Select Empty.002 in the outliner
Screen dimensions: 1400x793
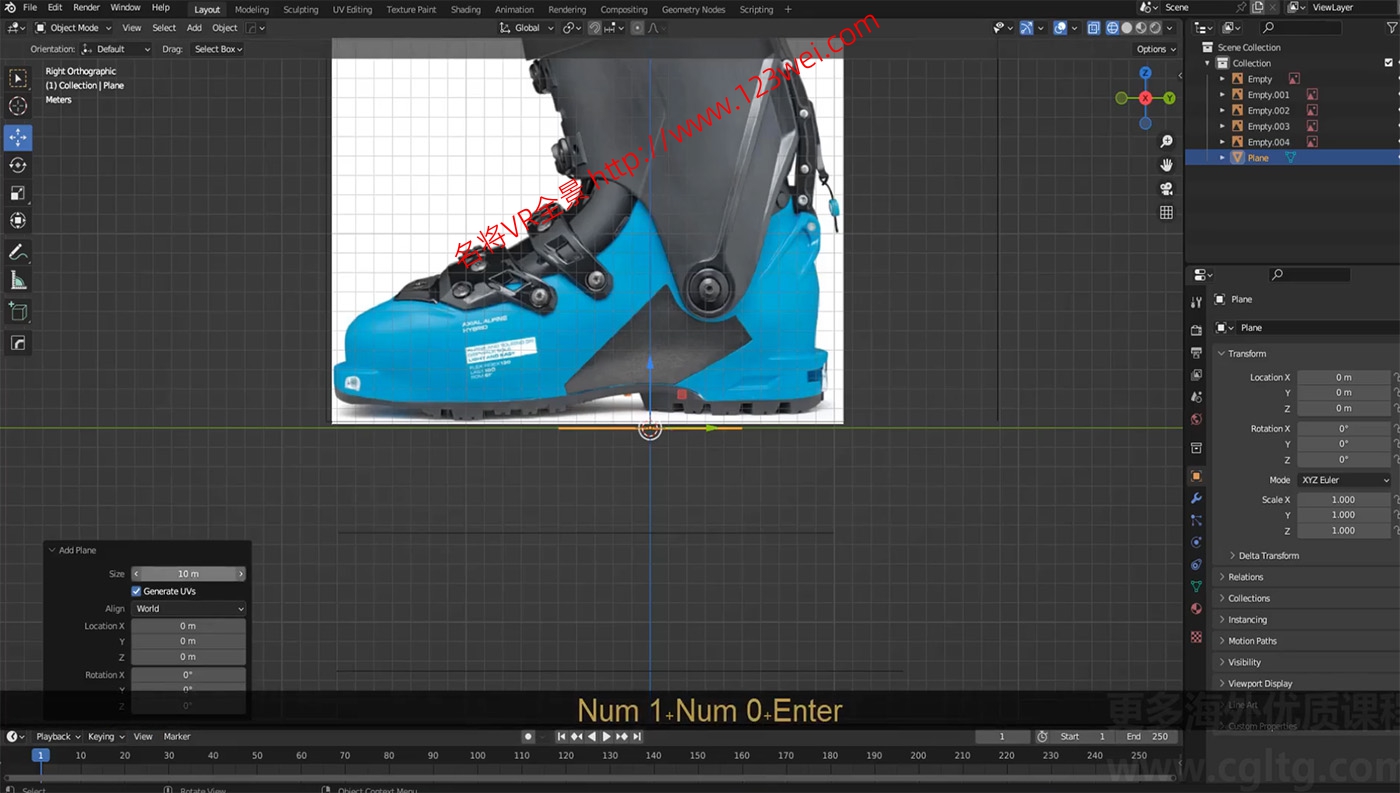(1268, 110)
